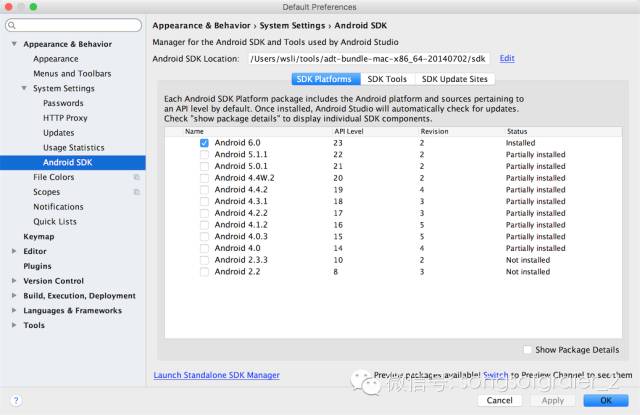
Task: Open help with the question mark icon
Action: 16,400
